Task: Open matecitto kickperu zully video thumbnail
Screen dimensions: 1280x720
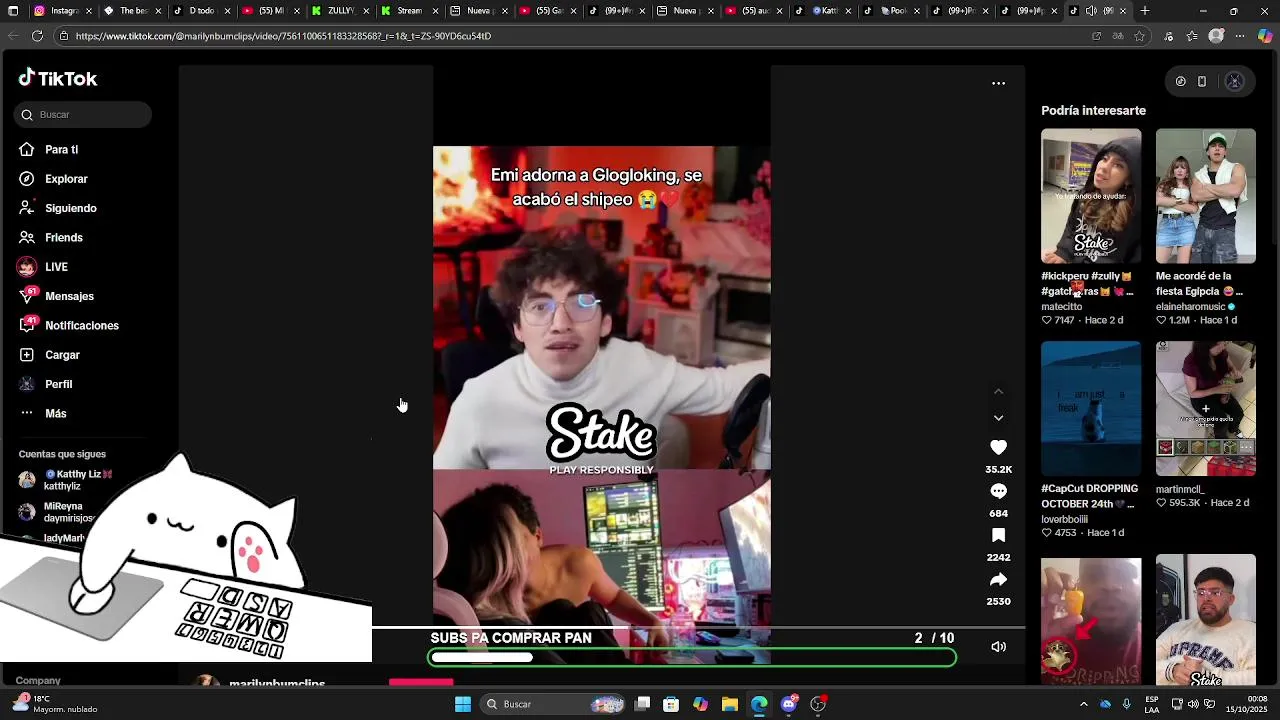Action: tap(1091, 196)
